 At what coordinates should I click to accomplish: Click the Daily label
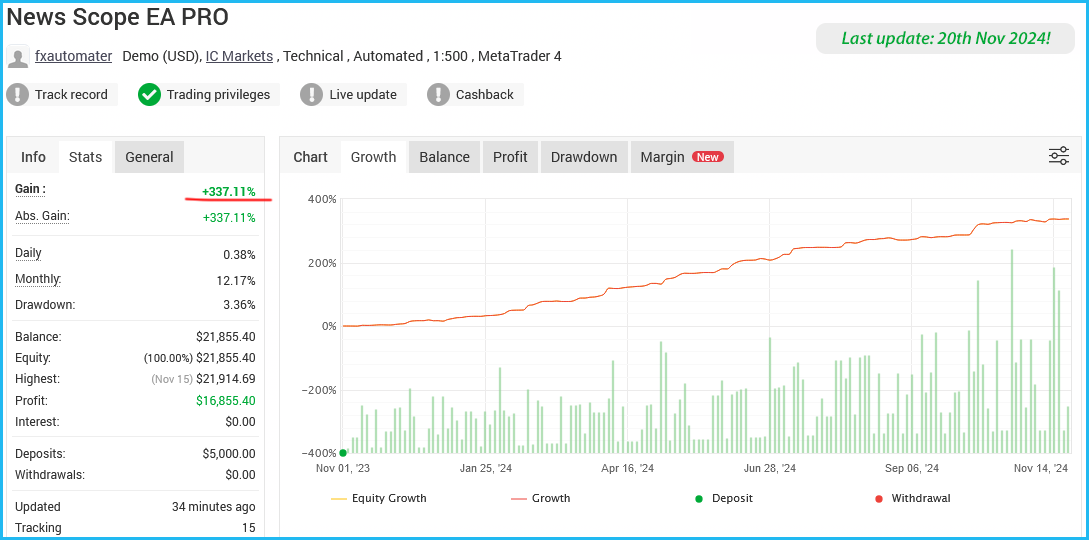pos(28,253)
